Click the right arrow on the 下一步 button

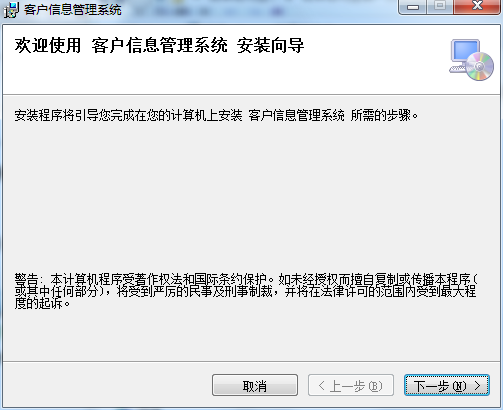pos(477,386)
